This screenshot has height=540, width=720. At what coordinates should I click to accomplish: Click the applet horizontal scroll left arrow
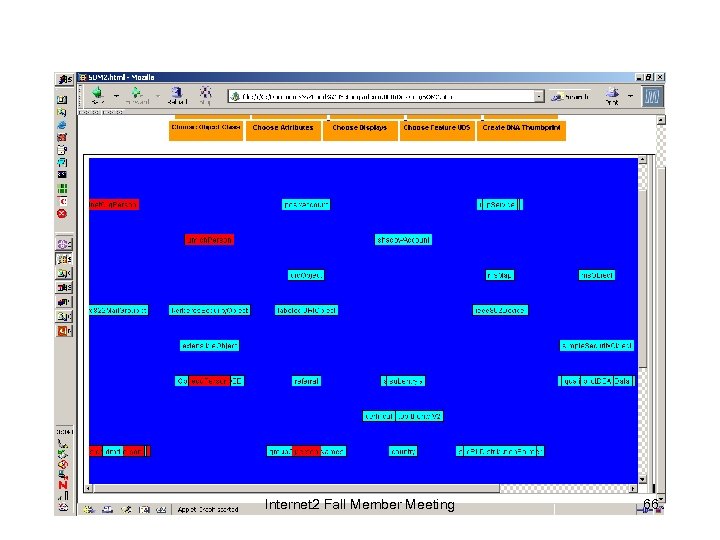click(x=88, y=489)
